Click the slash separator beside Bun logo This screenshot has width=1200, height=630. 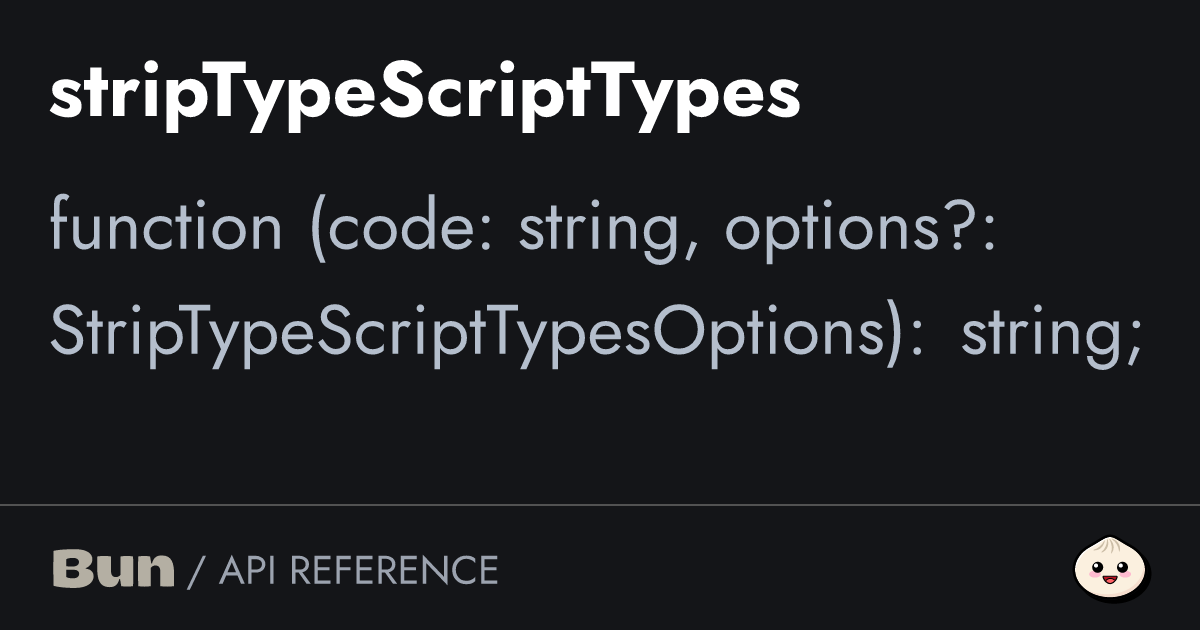click(196, 570)
